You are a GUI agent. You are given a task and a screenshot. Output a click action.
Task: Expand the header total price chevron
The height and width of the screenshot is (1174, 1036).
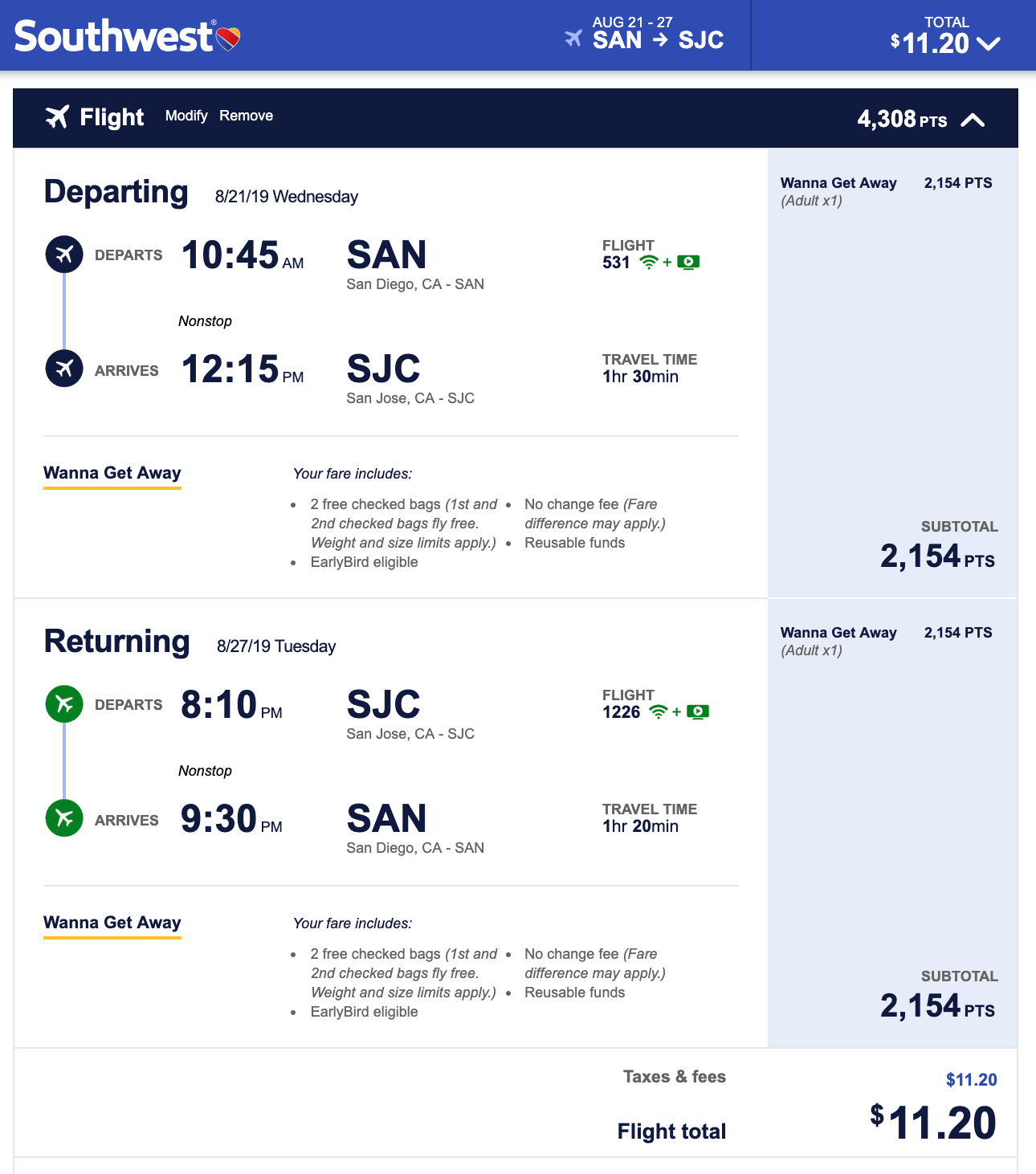click(989, 43)
